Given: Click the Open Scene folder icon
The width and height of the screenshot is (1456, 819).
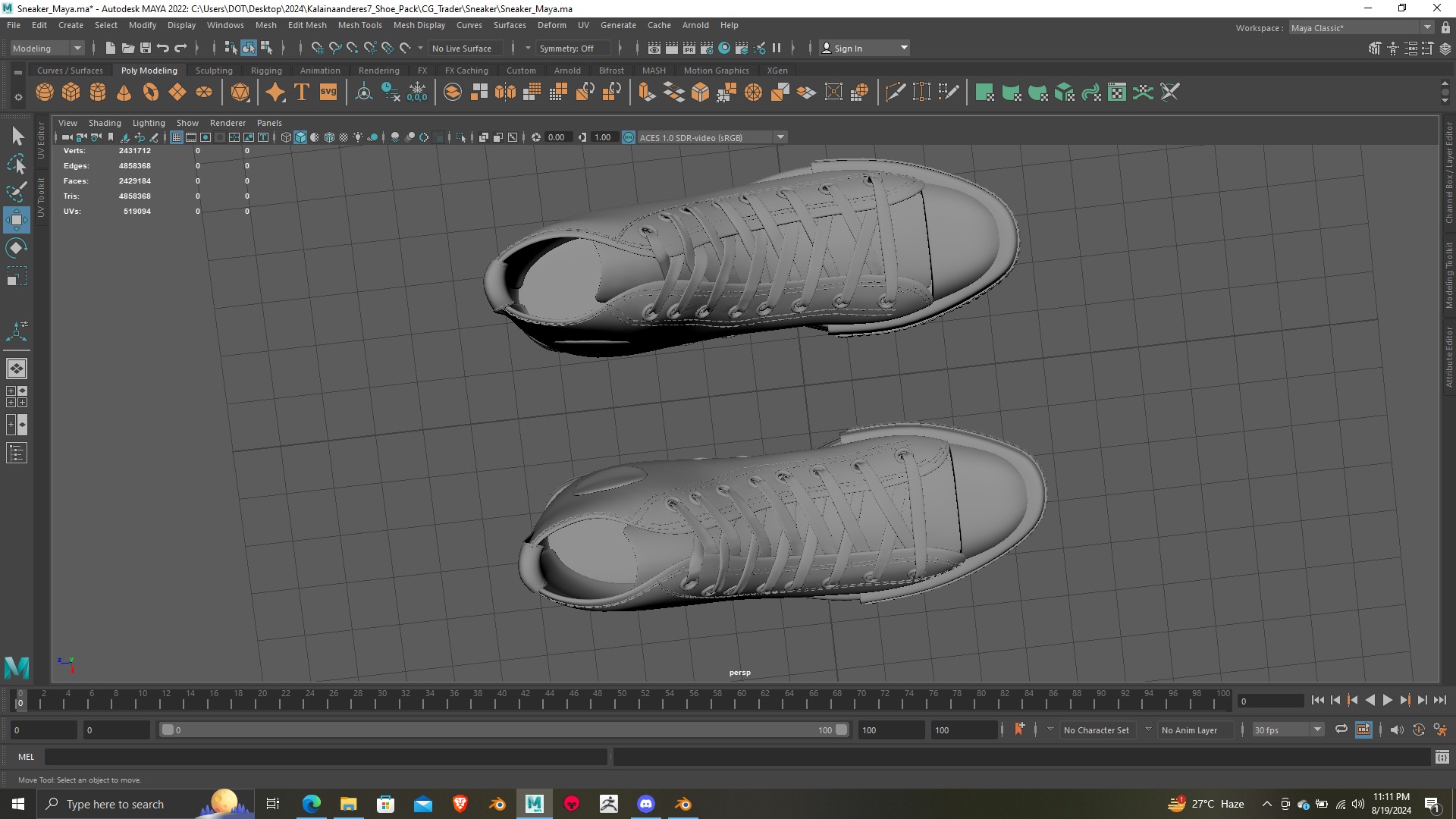Looking at the screenshot, I should 128,48.
